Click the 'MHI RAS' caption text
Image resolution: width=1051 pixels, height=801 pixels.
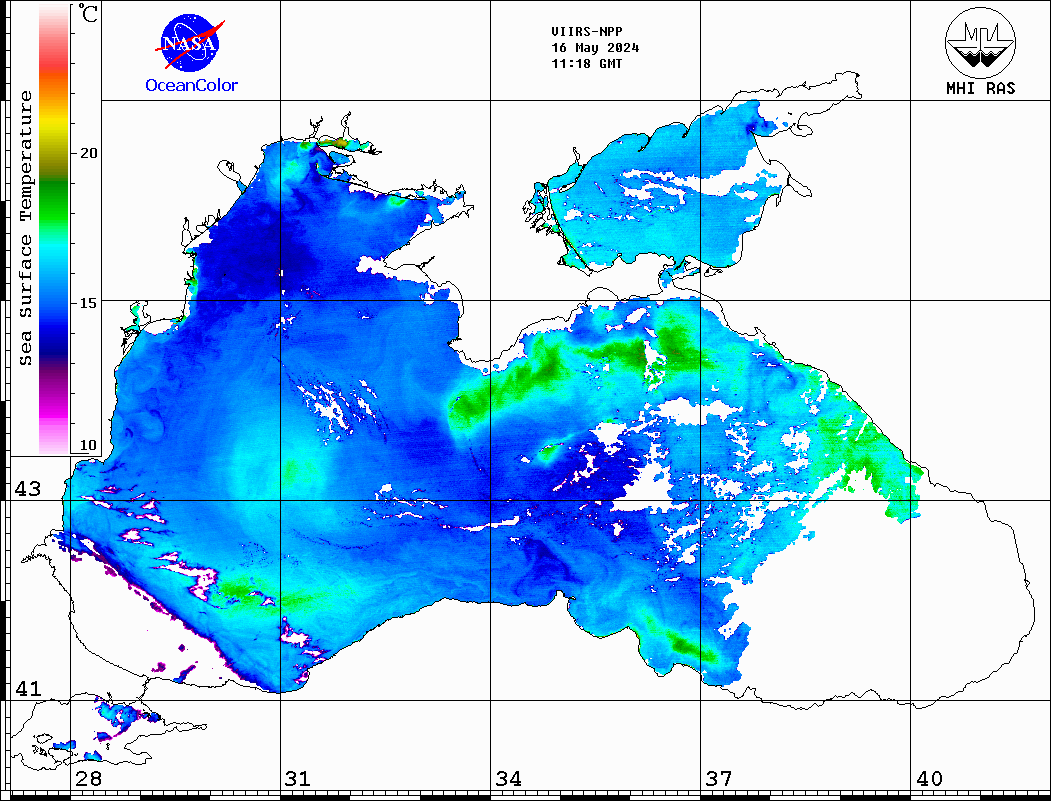tap(980, 88)
